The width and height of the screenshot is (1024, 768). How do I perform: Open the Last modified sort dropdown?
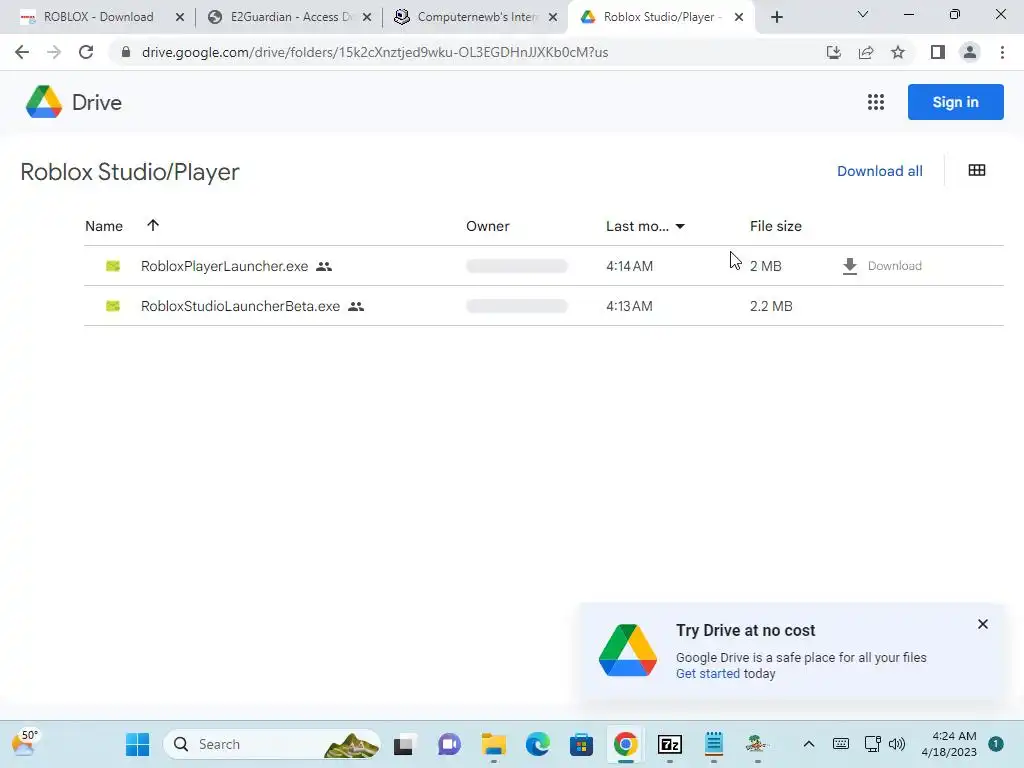tap(680, 227)
